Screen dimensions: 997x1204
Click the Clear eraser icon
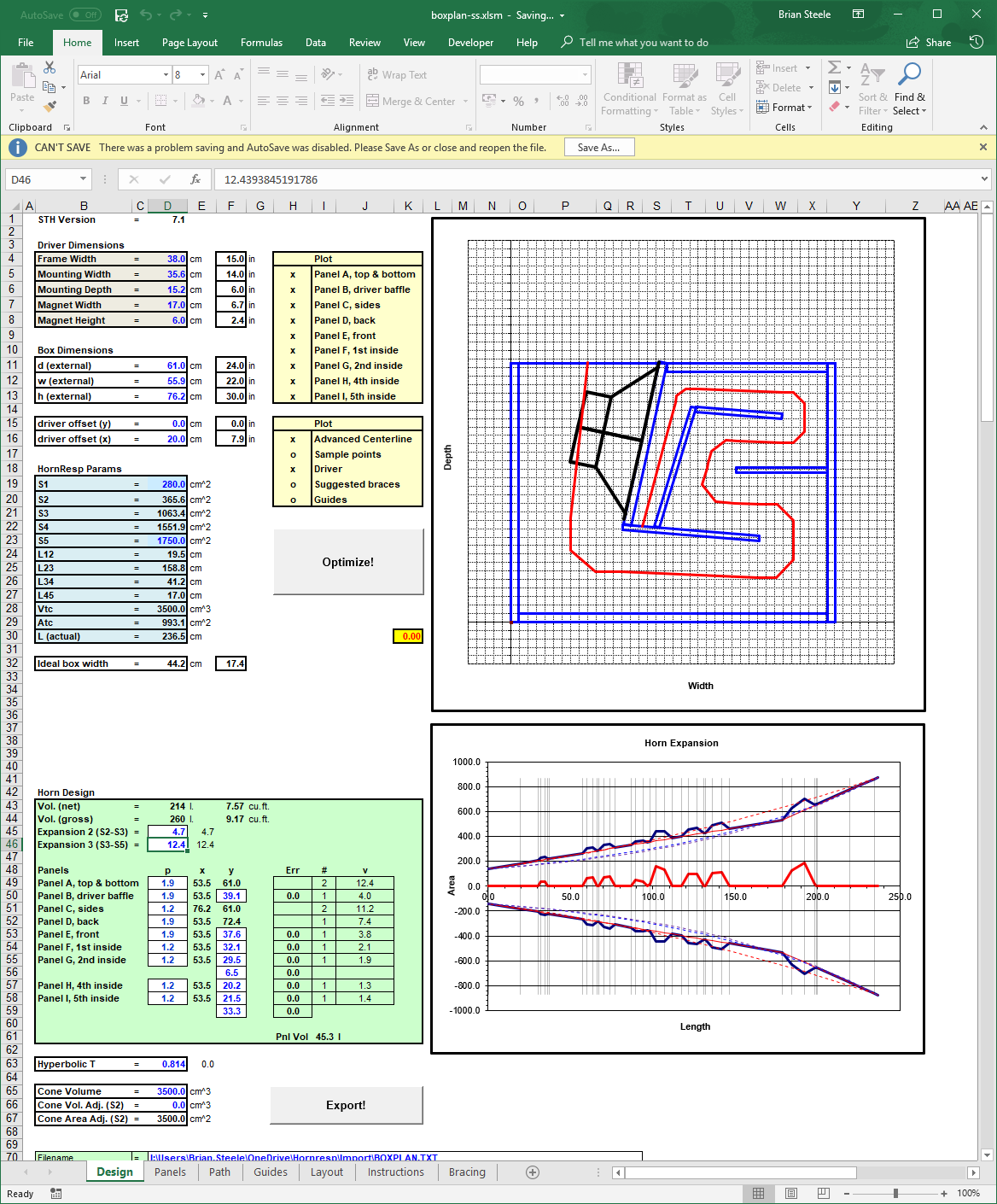[x=834, y=107]
